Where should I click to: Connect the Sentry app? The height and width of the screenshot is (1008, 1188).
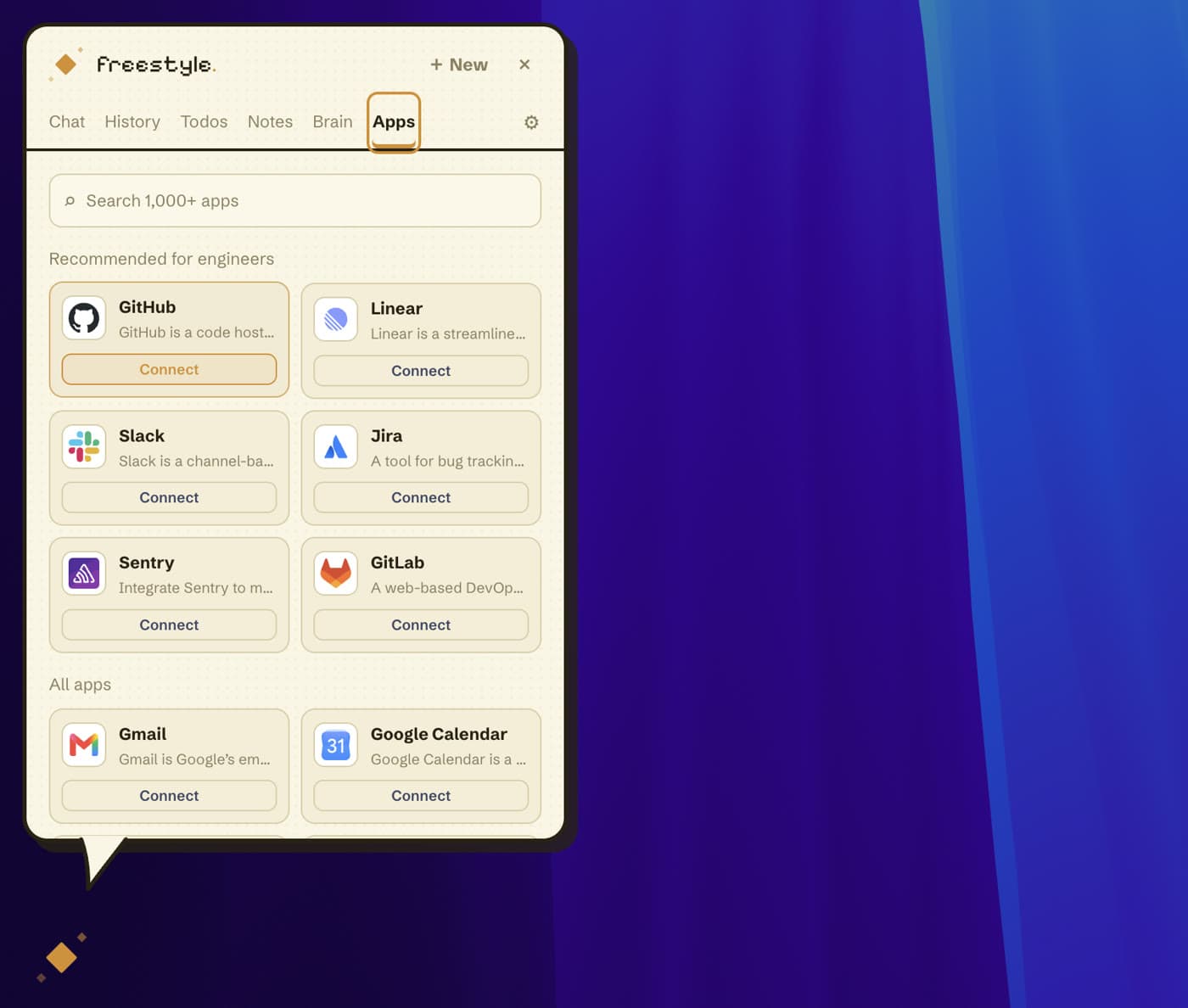click(x=169, y=624)
